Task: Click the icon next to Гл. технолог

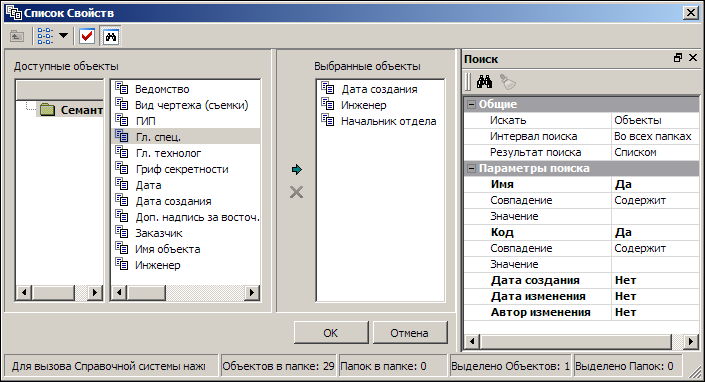Action: coord(121,152)
